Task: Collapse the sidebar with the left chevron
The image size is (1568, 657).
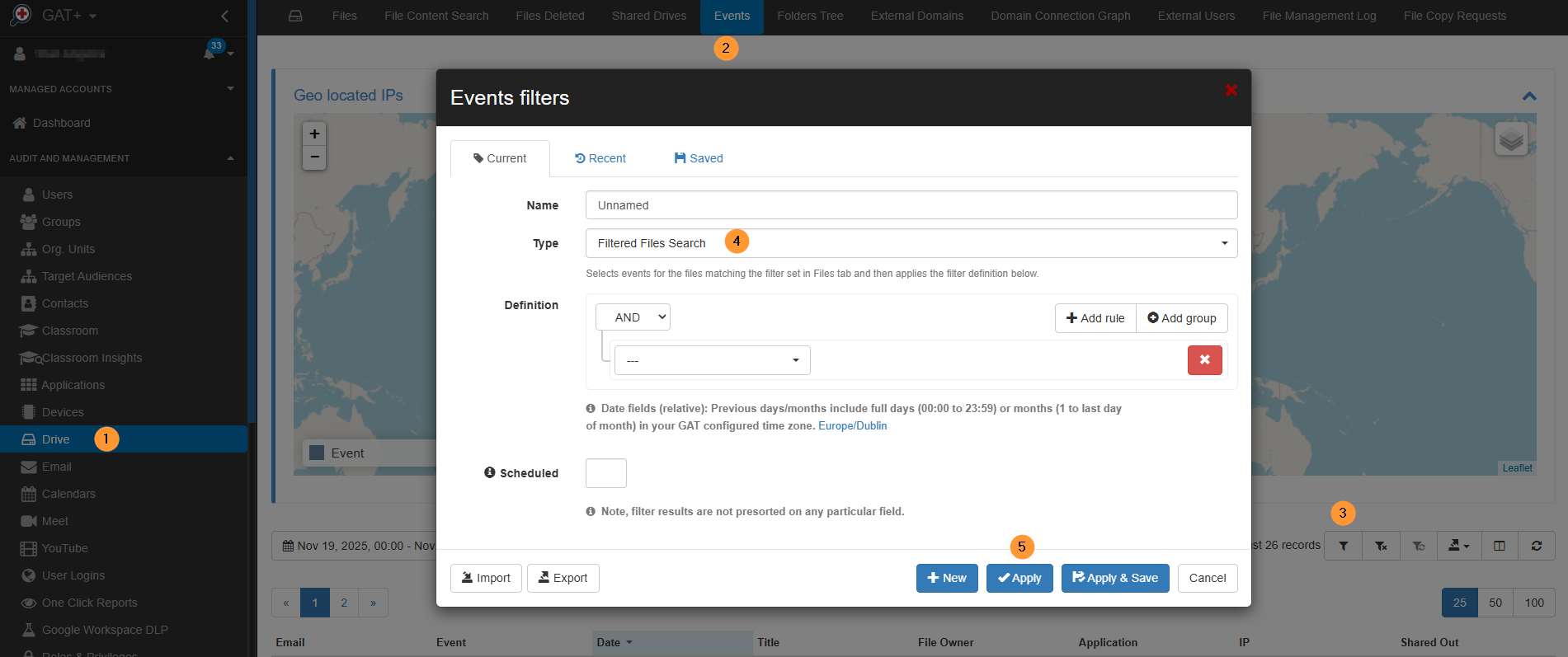Action: click(224, 16)
